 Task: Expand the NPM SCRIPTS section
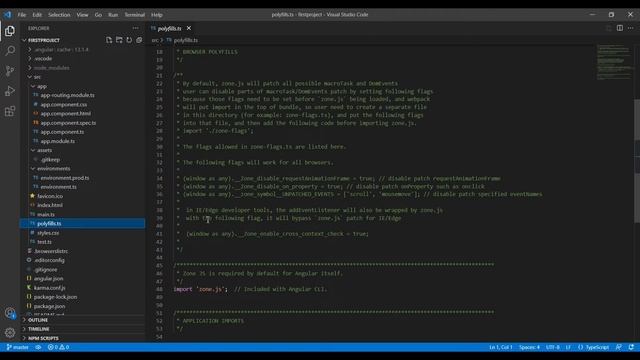[43, 338]
